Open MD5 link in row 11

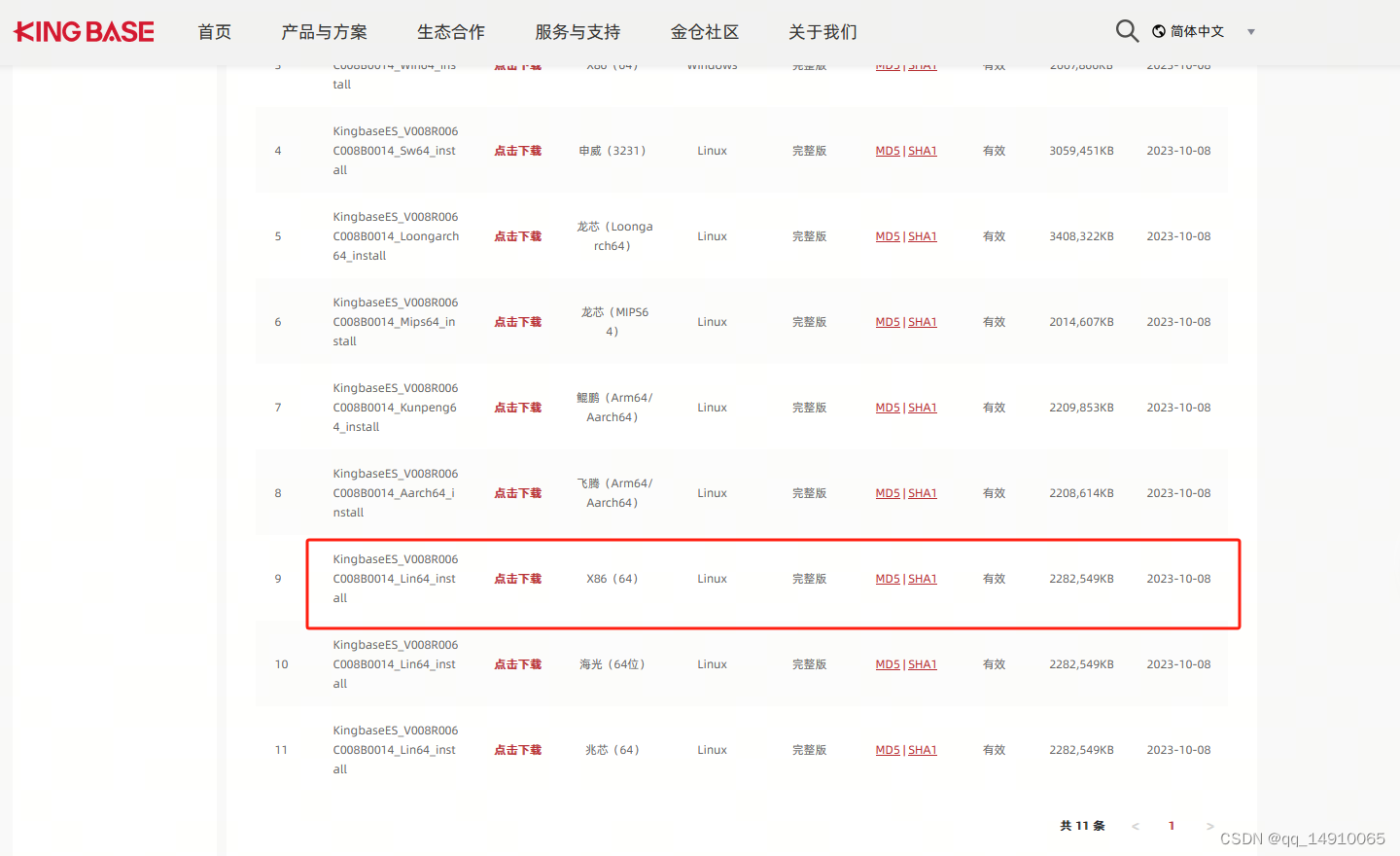point(888,750)
